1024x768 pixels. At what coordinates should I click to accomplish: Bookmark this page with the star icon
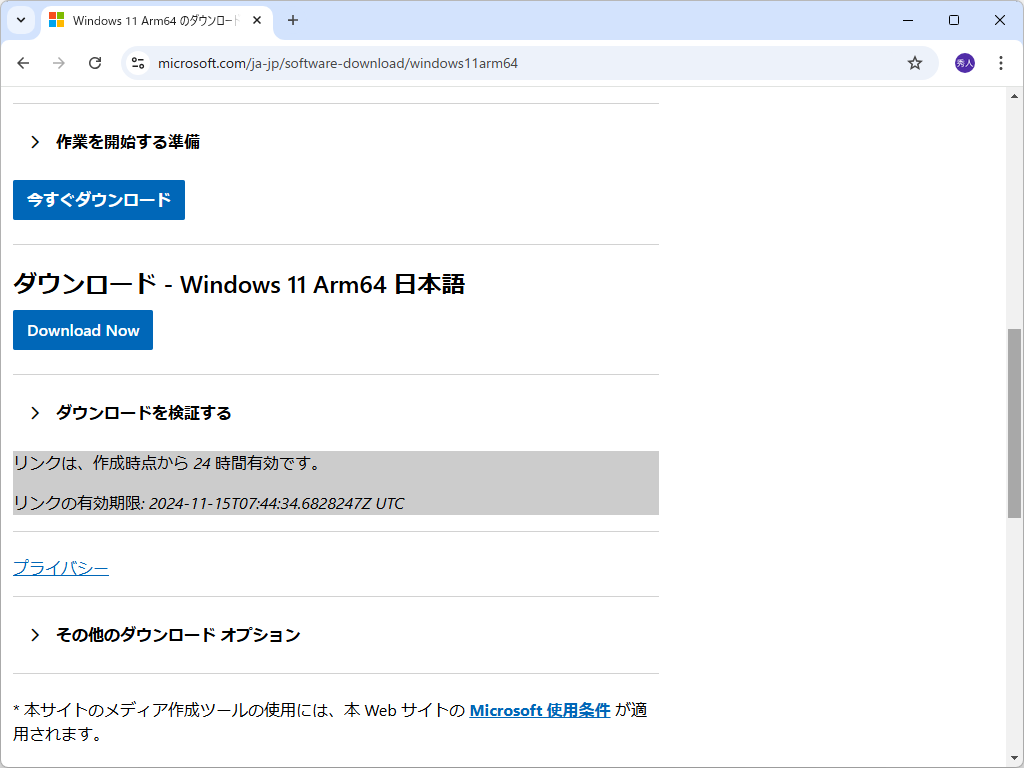(913, 62)
